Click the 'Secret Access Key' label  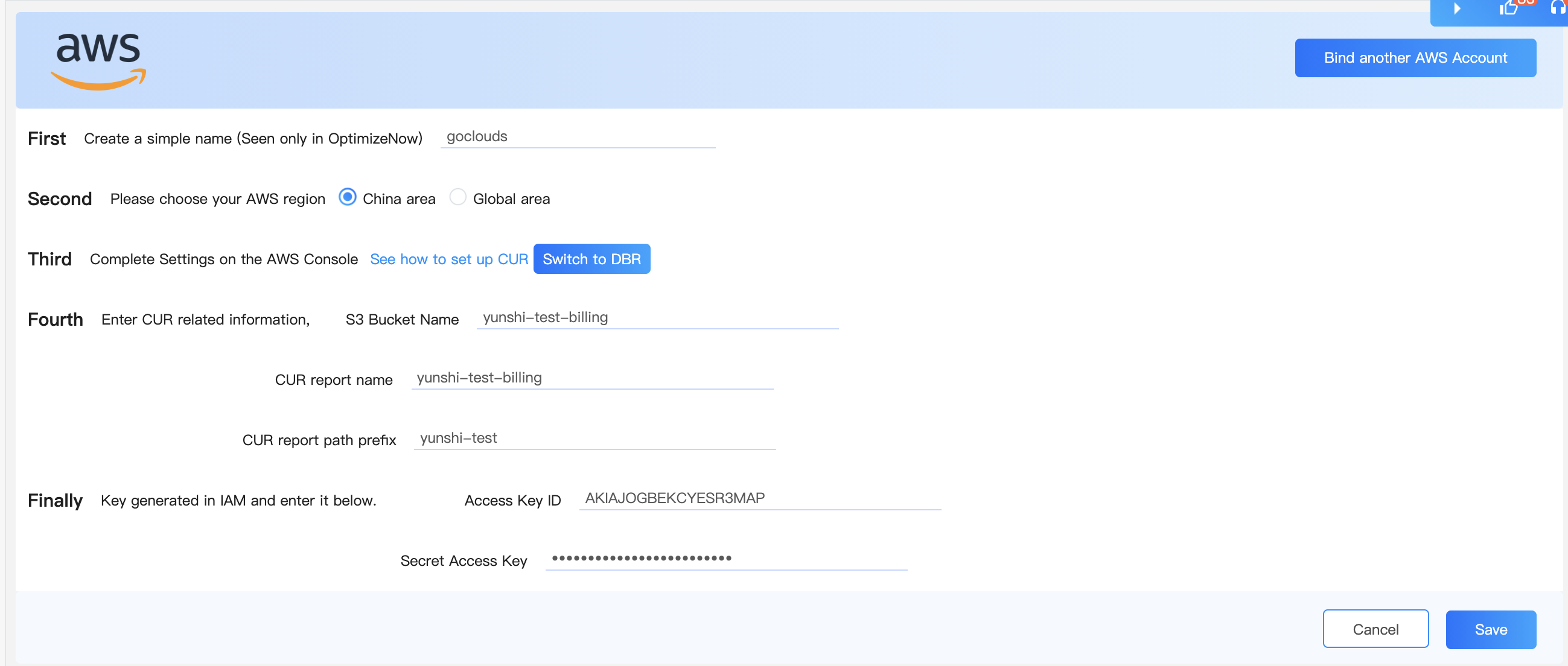click(463, 561)
